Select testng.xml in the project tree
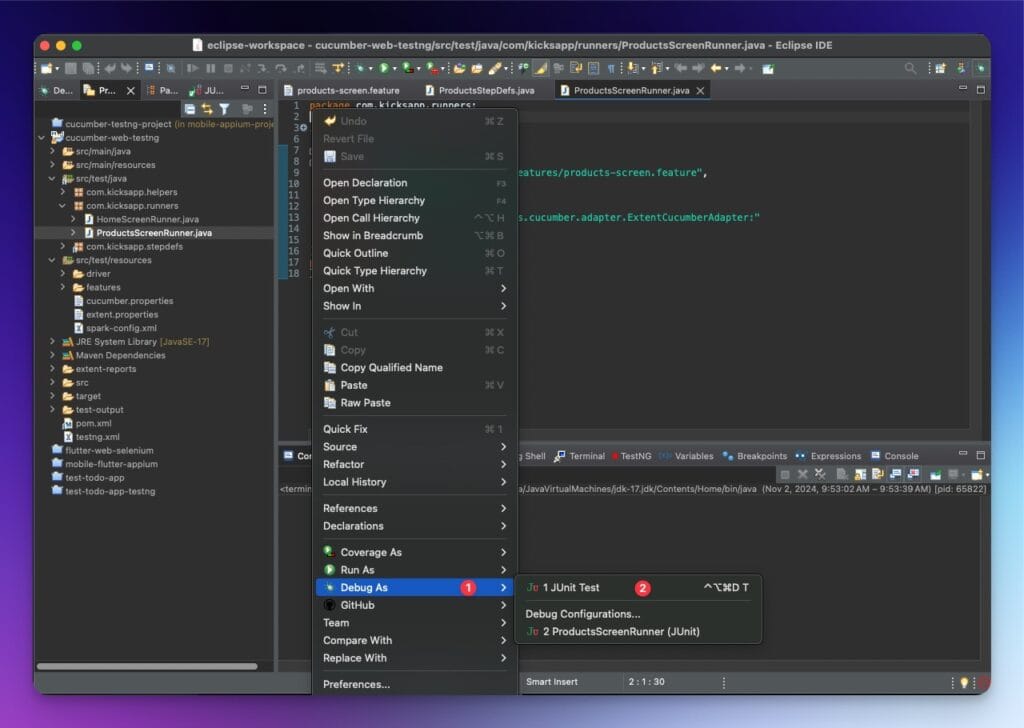This screenshot has height=728, width=1024. pyautogui.click(x=97, y=437)
